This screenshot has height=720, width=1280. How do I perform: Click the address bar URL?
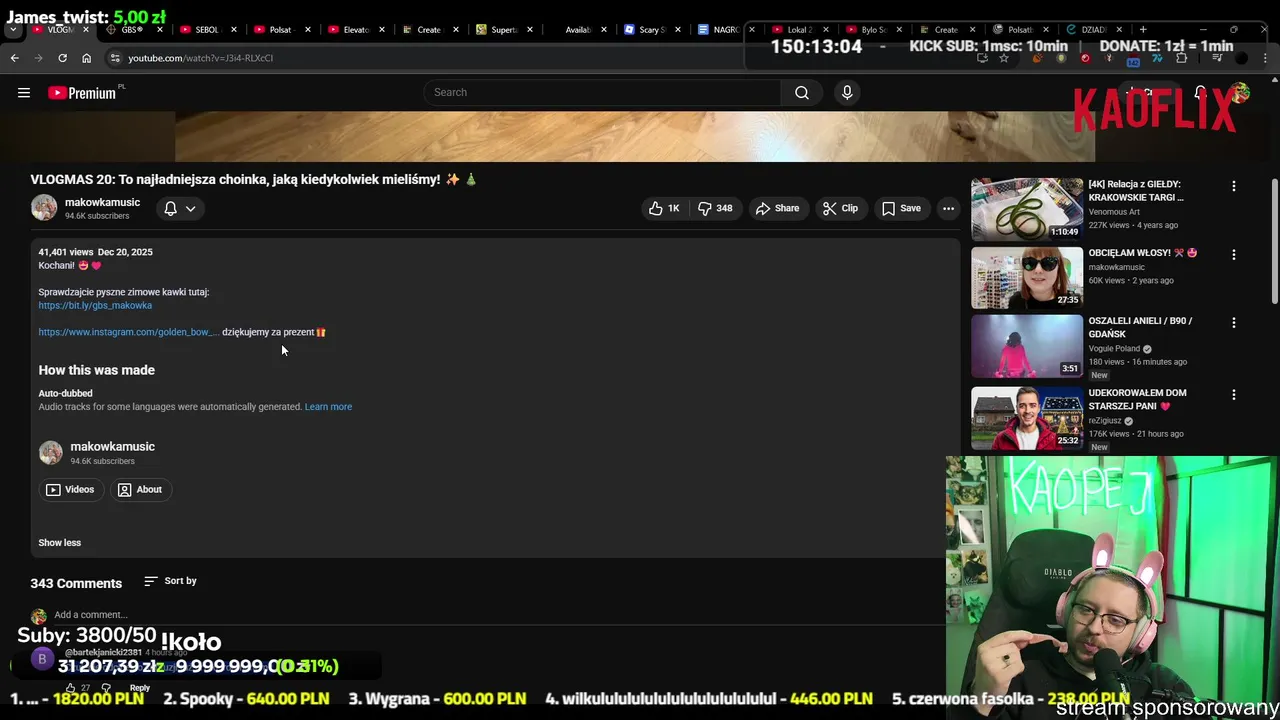coord(200,58)
